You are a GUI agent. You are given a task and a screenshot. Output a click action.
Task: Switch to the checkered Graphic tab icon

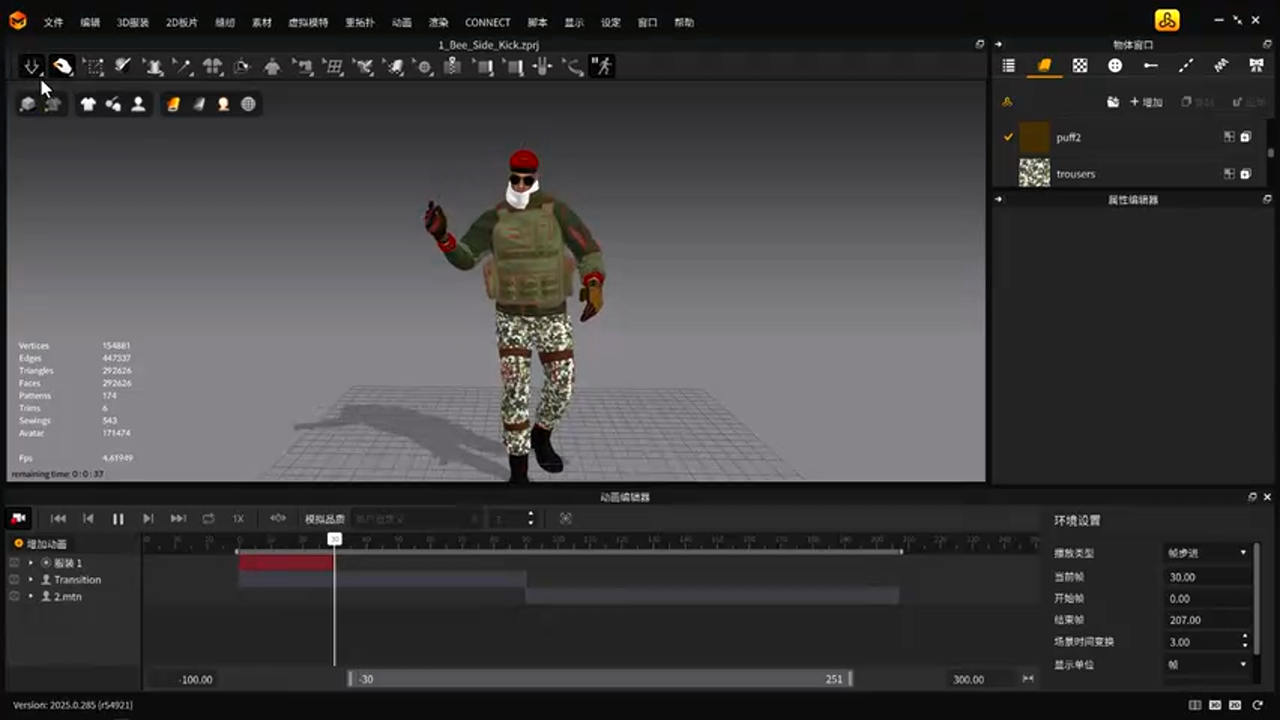click(1080, 66)
